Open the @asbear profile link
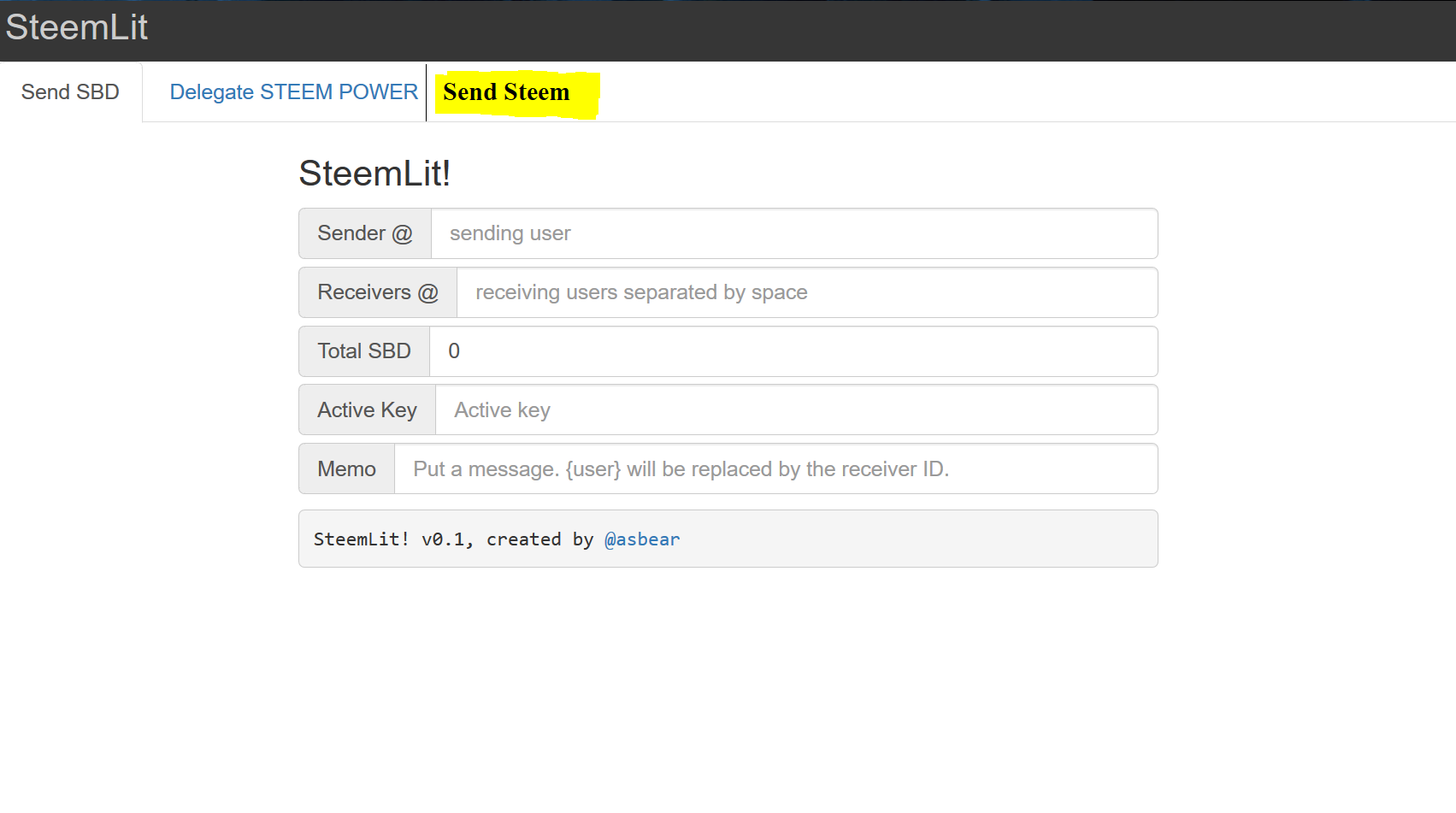1456x813 pixels. point(642,539)
